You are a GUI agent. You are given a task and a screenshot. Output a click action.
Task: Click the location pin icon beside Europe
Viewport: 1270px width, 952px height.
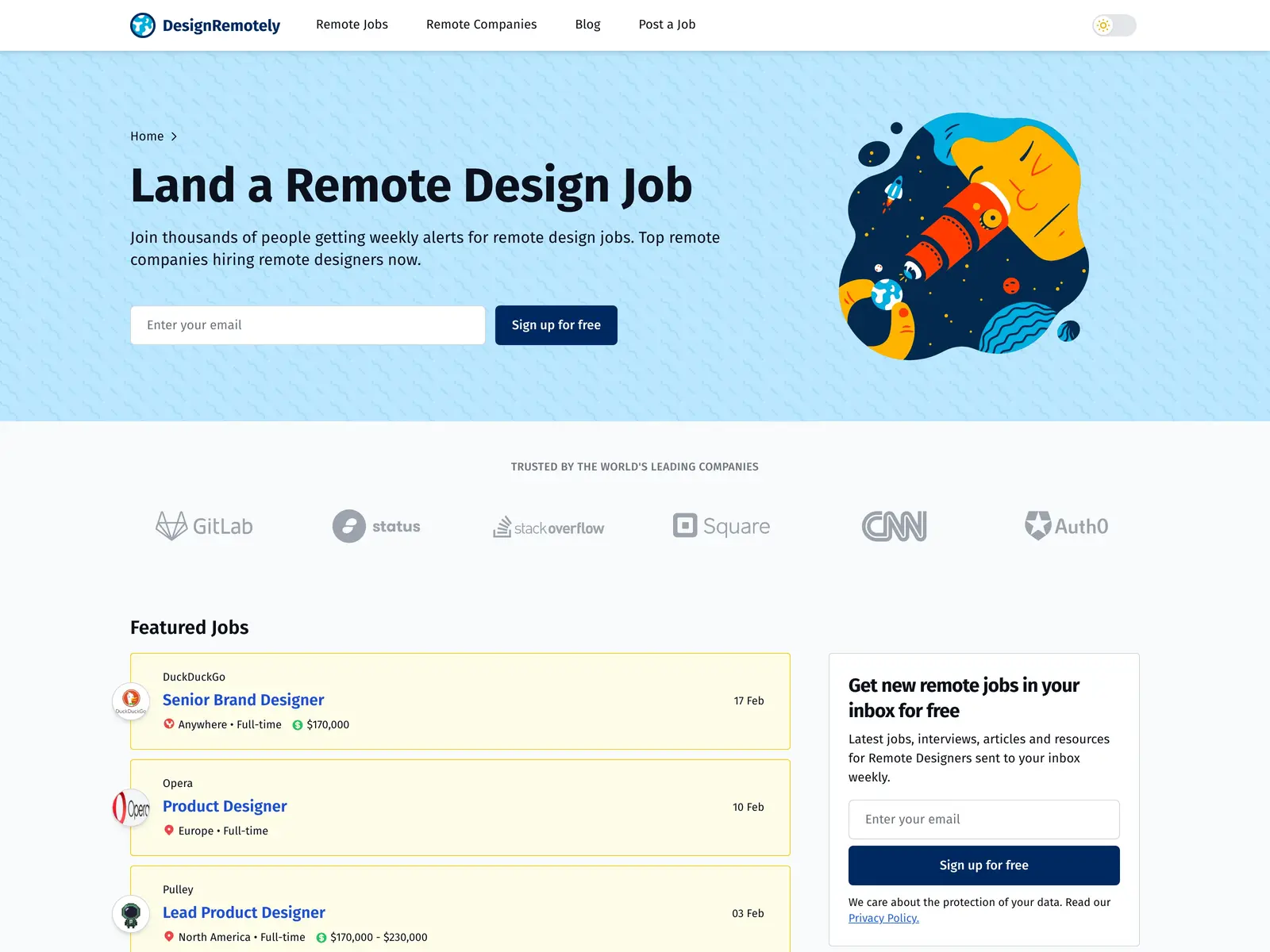pyautogui.click(x=169, y=830)
